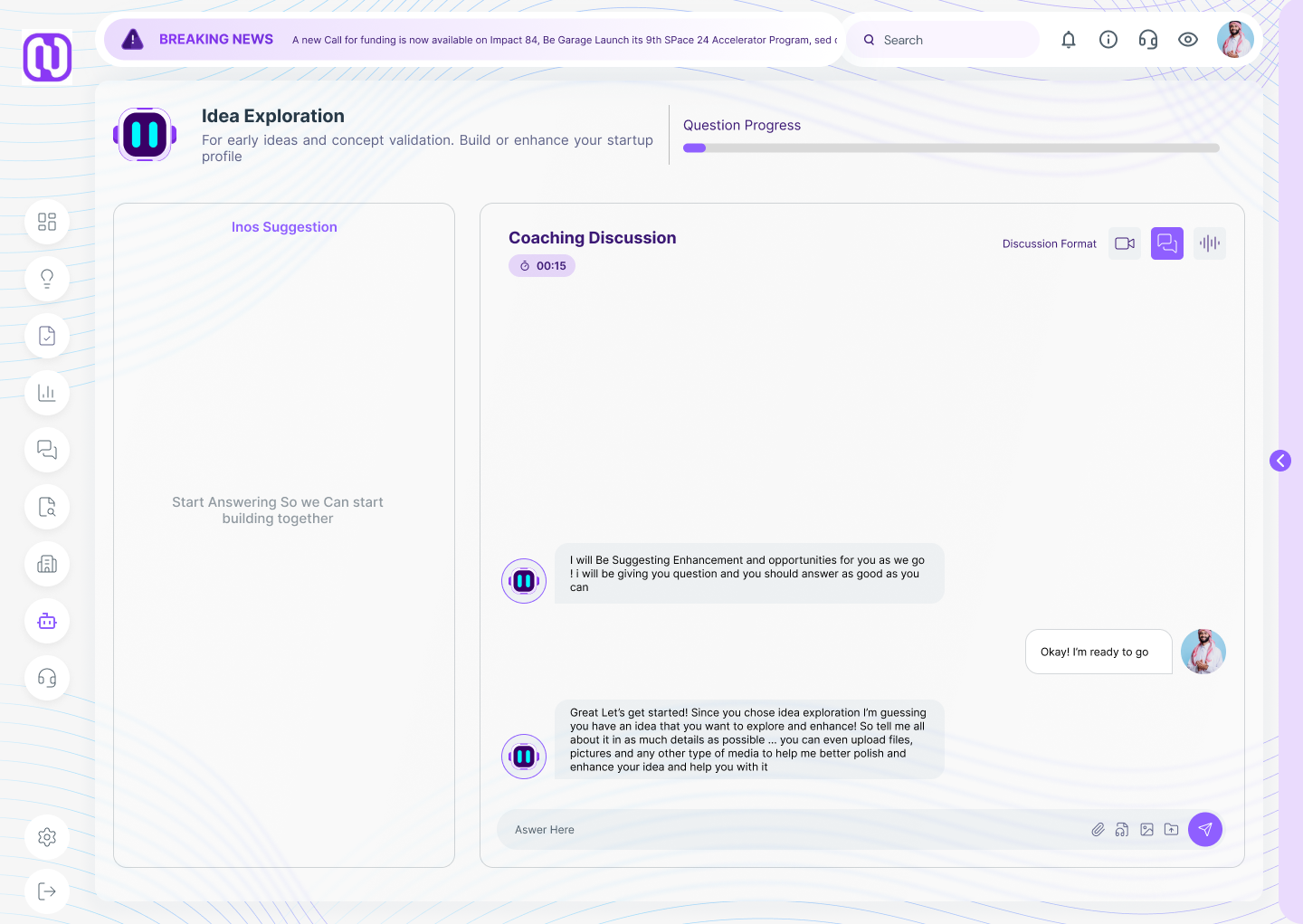Viewport: 1303px width, 924px height.
Task: Send the message with the purple button
Action: tap(1205, 830)
